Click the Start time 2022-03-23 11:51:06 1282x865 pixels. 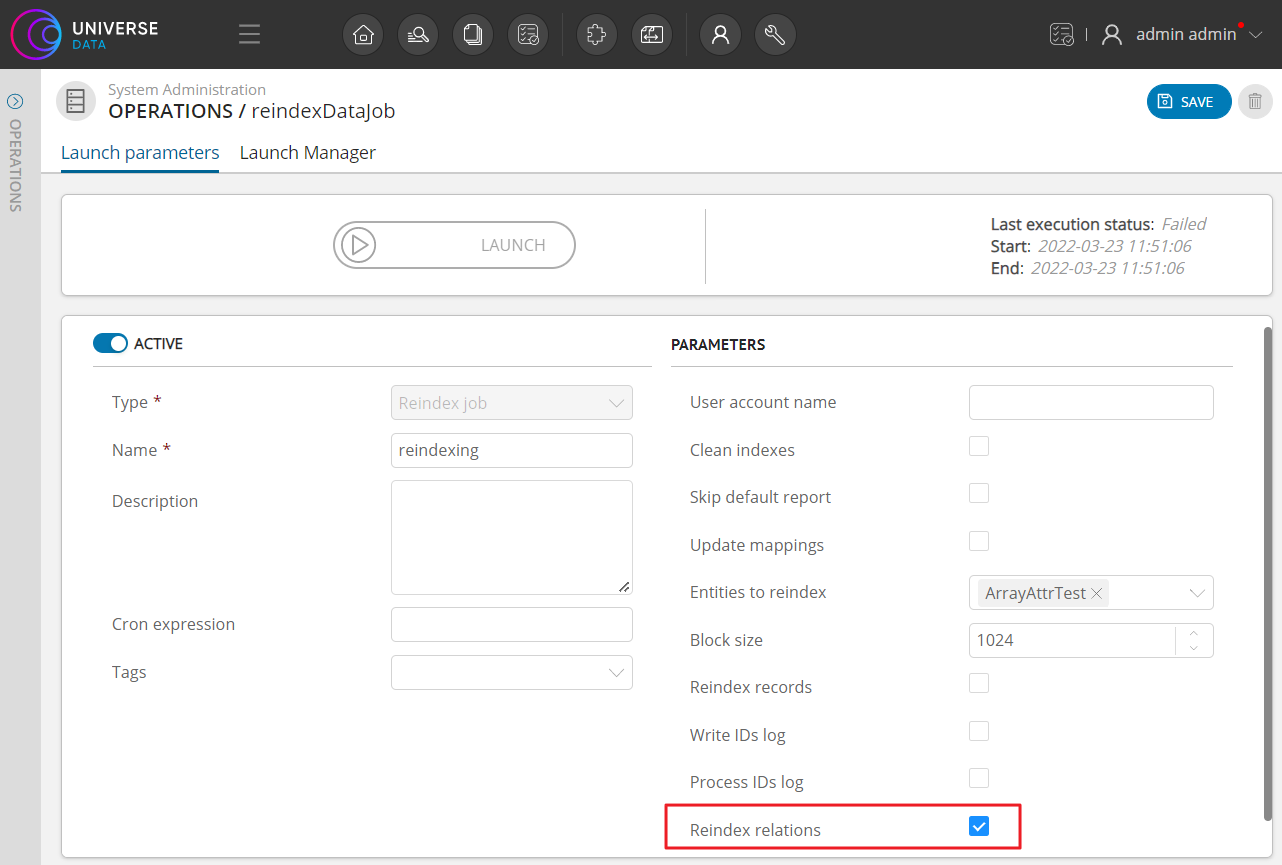coord(1114,246)
